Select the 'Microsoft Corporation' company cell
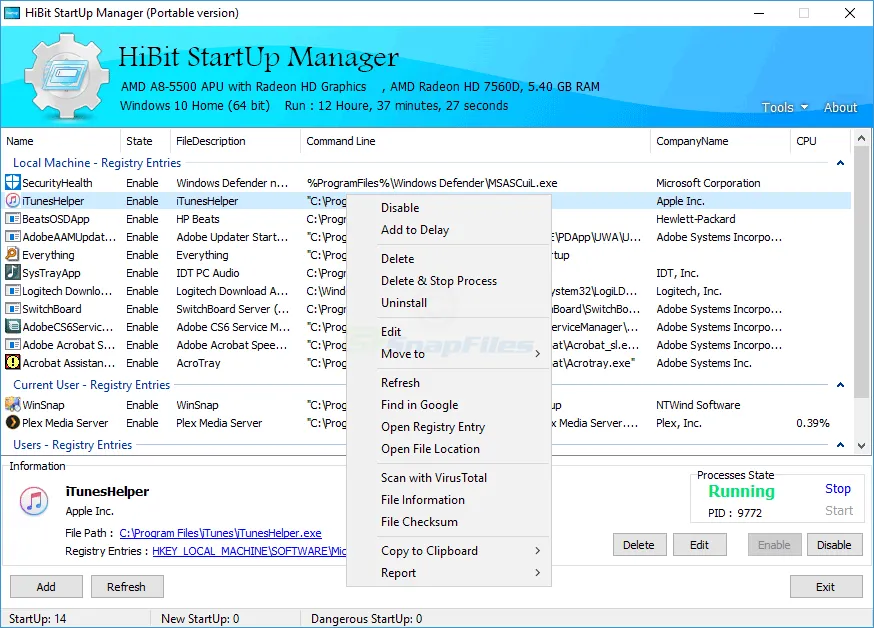Image resolution: width=874 pixels, height=628 pixels. 708,183
